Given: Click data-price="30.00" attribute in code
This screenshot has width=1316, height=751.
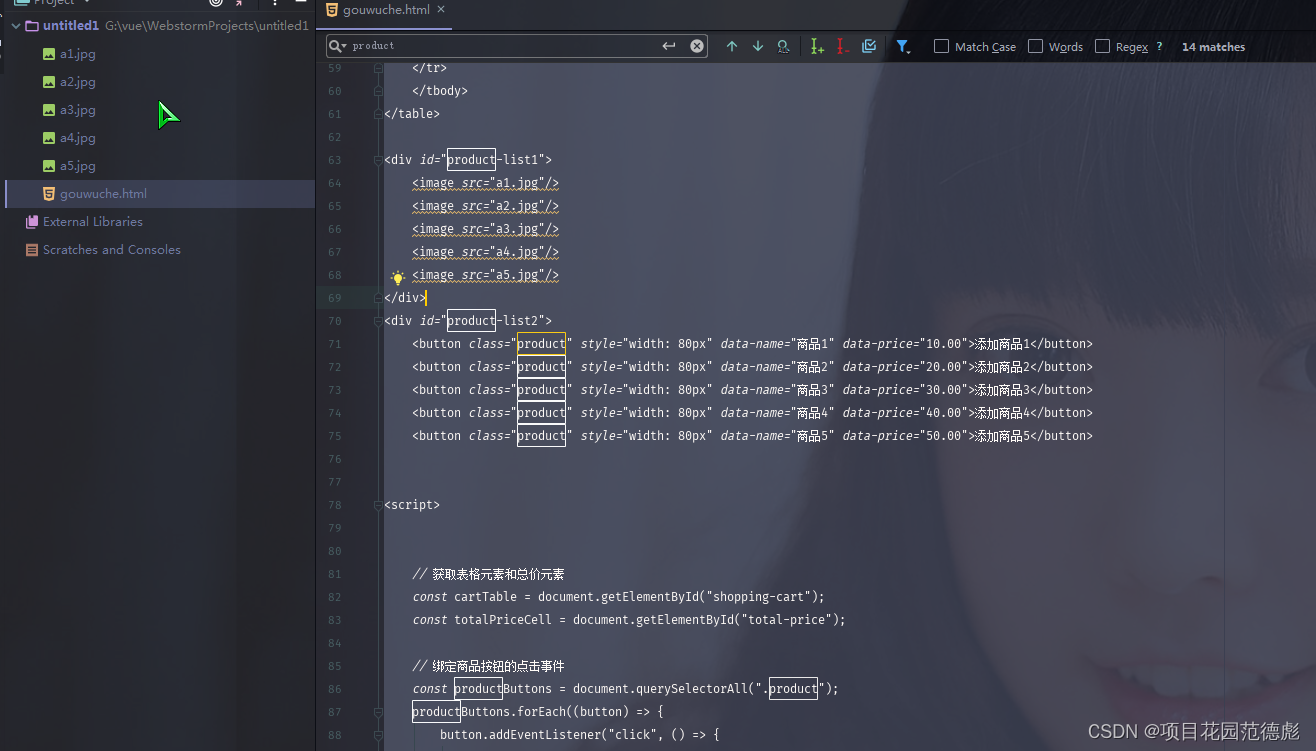Looking at the screenshot, I should tap(905, 390).
